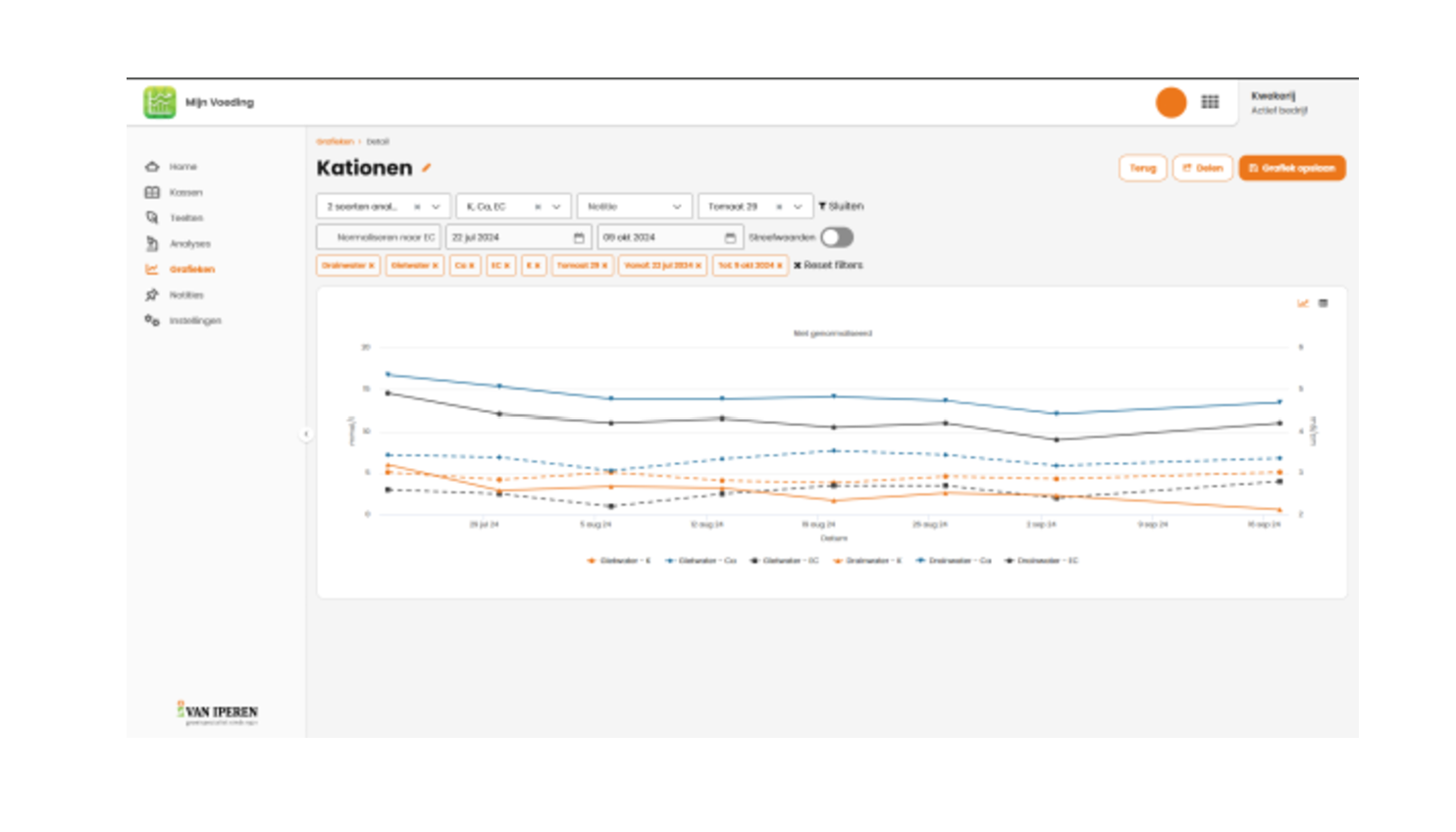This screenshot has width=1456, height=832.
Task: Click the pencil icon beside Kationen title
Action: click(427, 168)
